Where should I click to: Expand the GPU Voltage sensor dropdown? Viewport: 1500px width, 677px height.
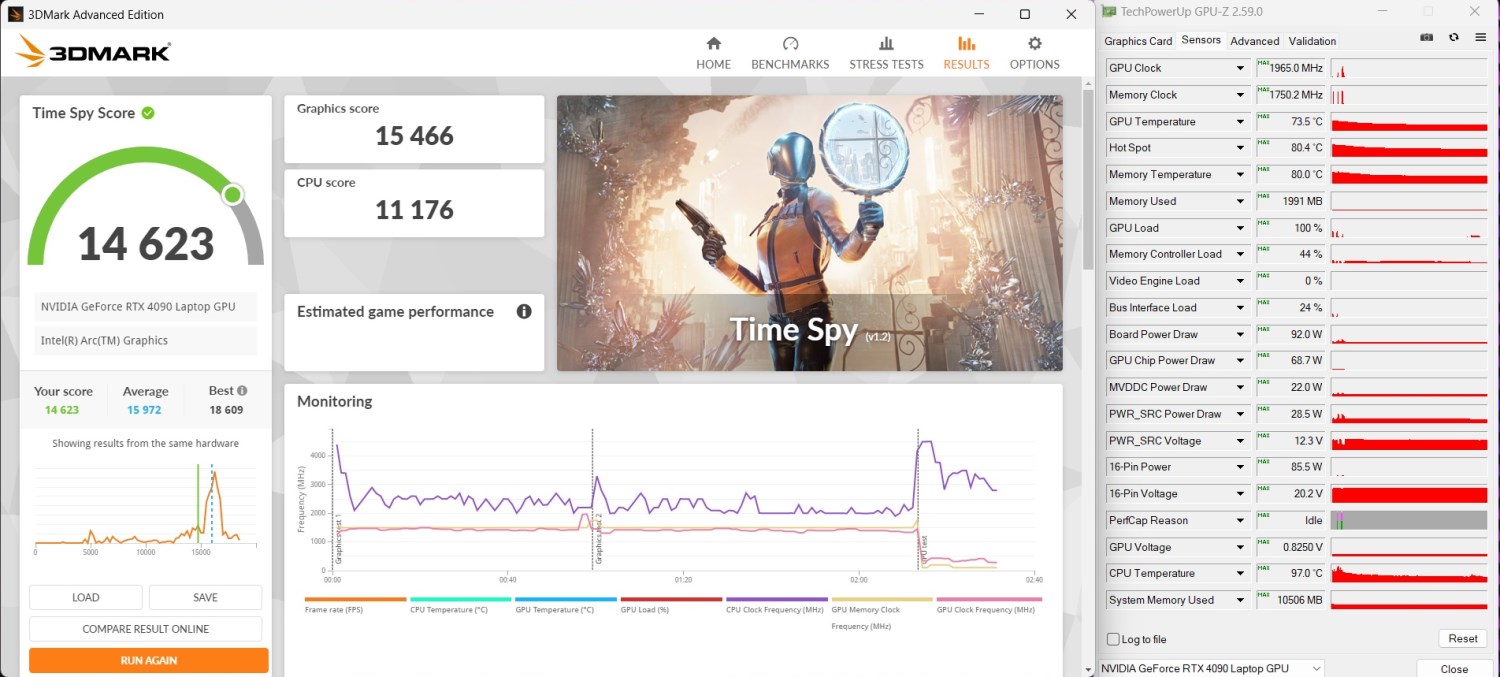coord(1242,547)
